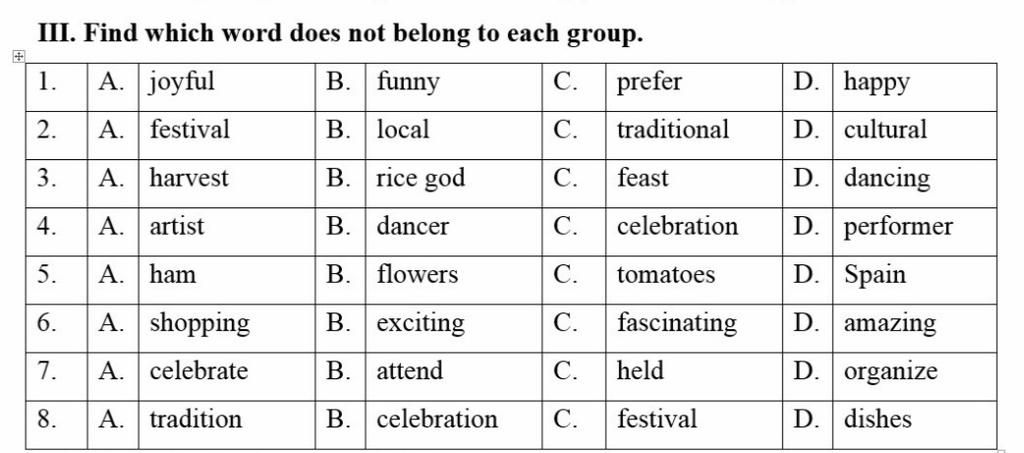Click the table move handle icon
This screenshot has width=1024, height=453.
18,57
